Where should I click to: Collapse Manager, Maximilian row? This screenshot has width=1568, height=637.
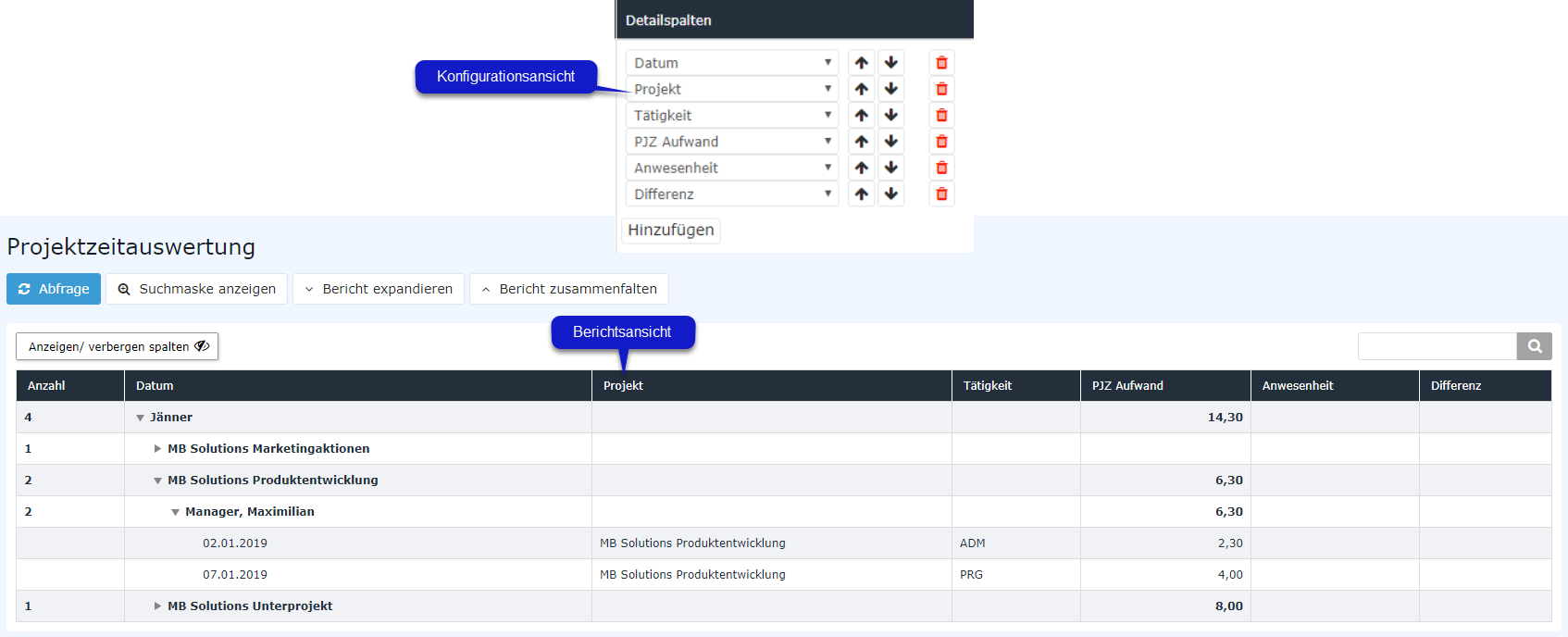[x=175, y=512]
